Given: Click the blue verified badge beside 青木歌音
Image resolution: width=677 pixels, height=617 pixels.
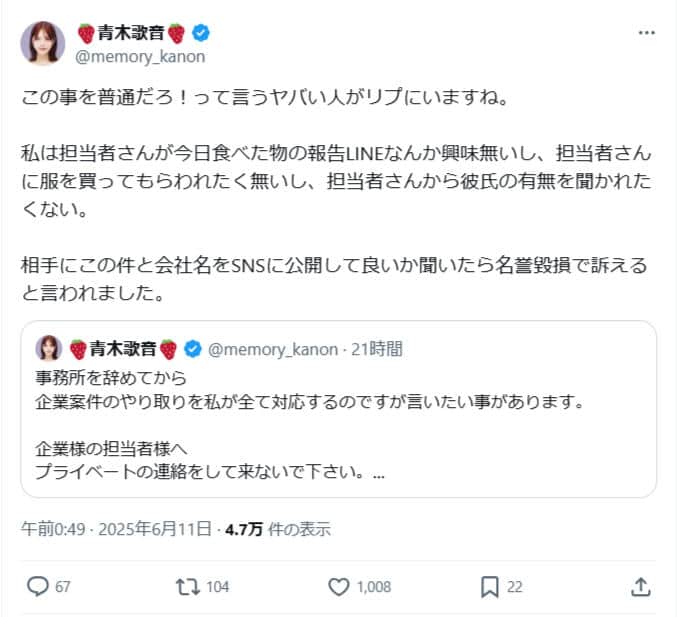Looking at the screenshot, I should pos(199,33).
